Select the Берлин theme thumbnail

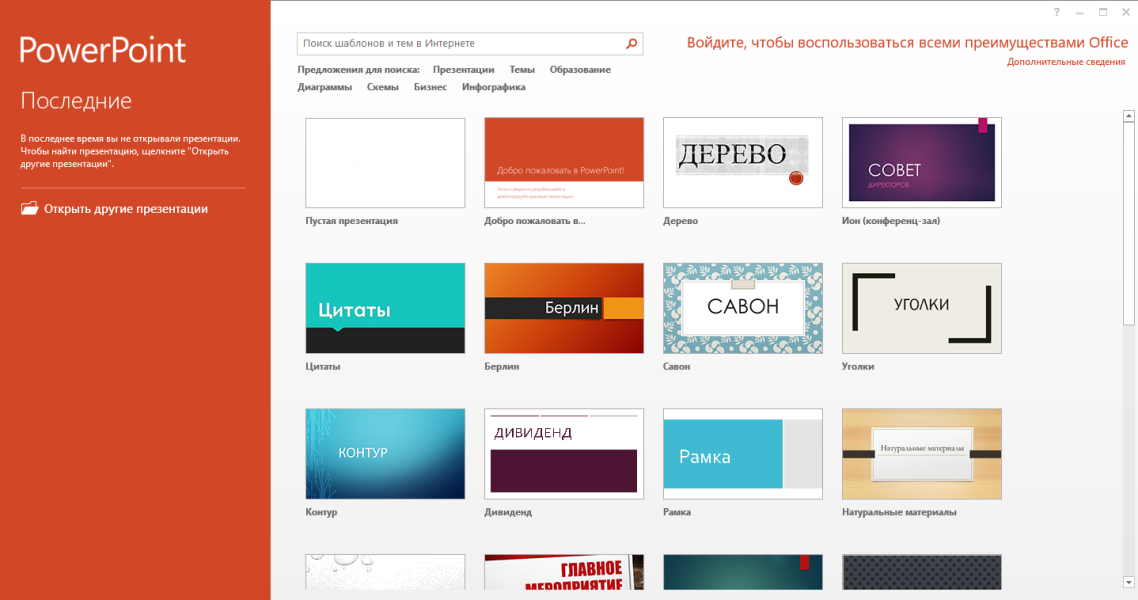(564, 308)
